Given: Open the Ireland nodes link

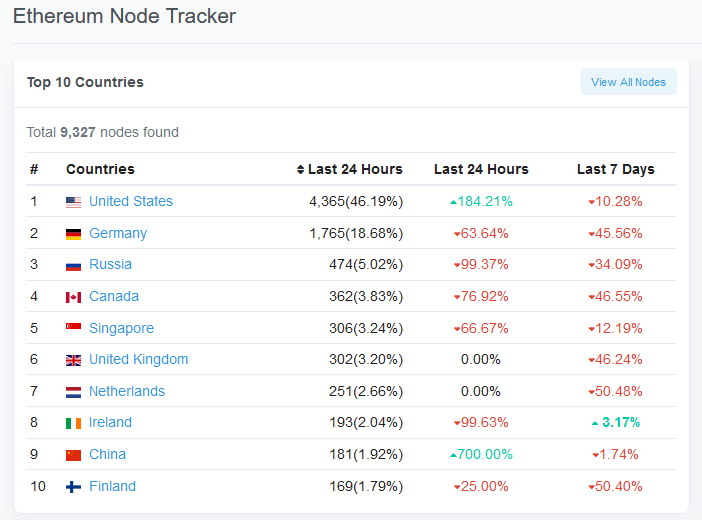Looking at the screenshot, I should pyautogui.click(x=110, y=422).
